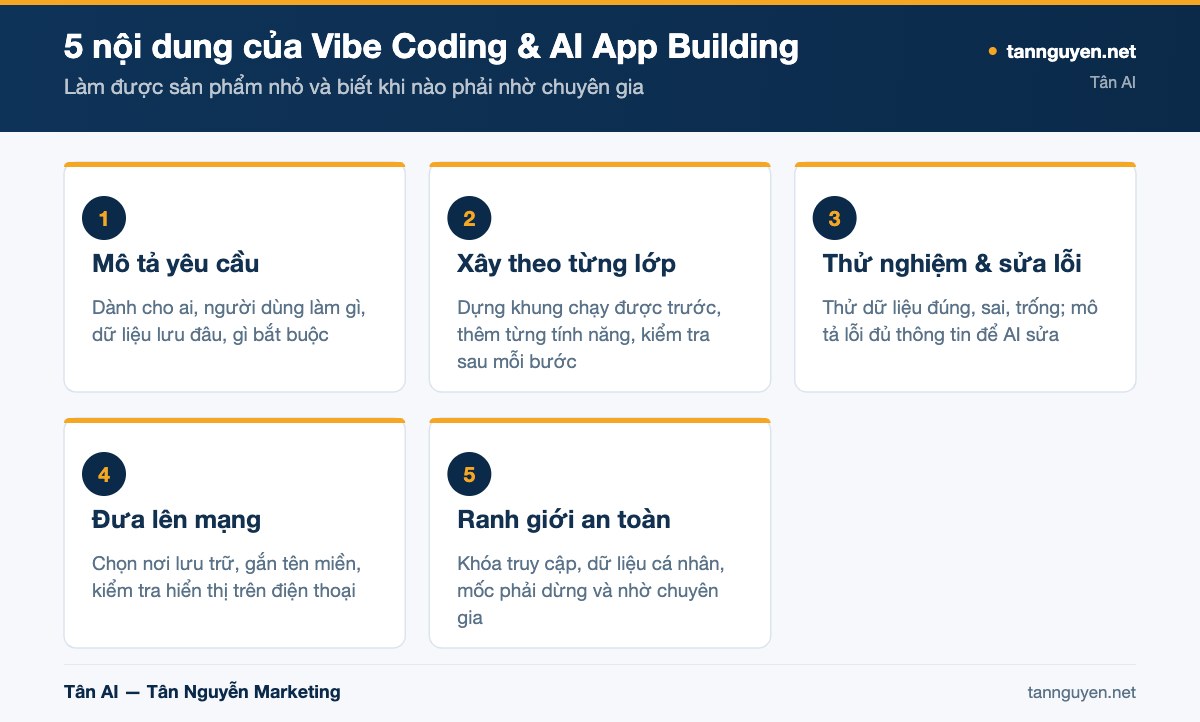Click the number 4 circle badge
This screenshot has width=1200, height=722.
[104, 475]
